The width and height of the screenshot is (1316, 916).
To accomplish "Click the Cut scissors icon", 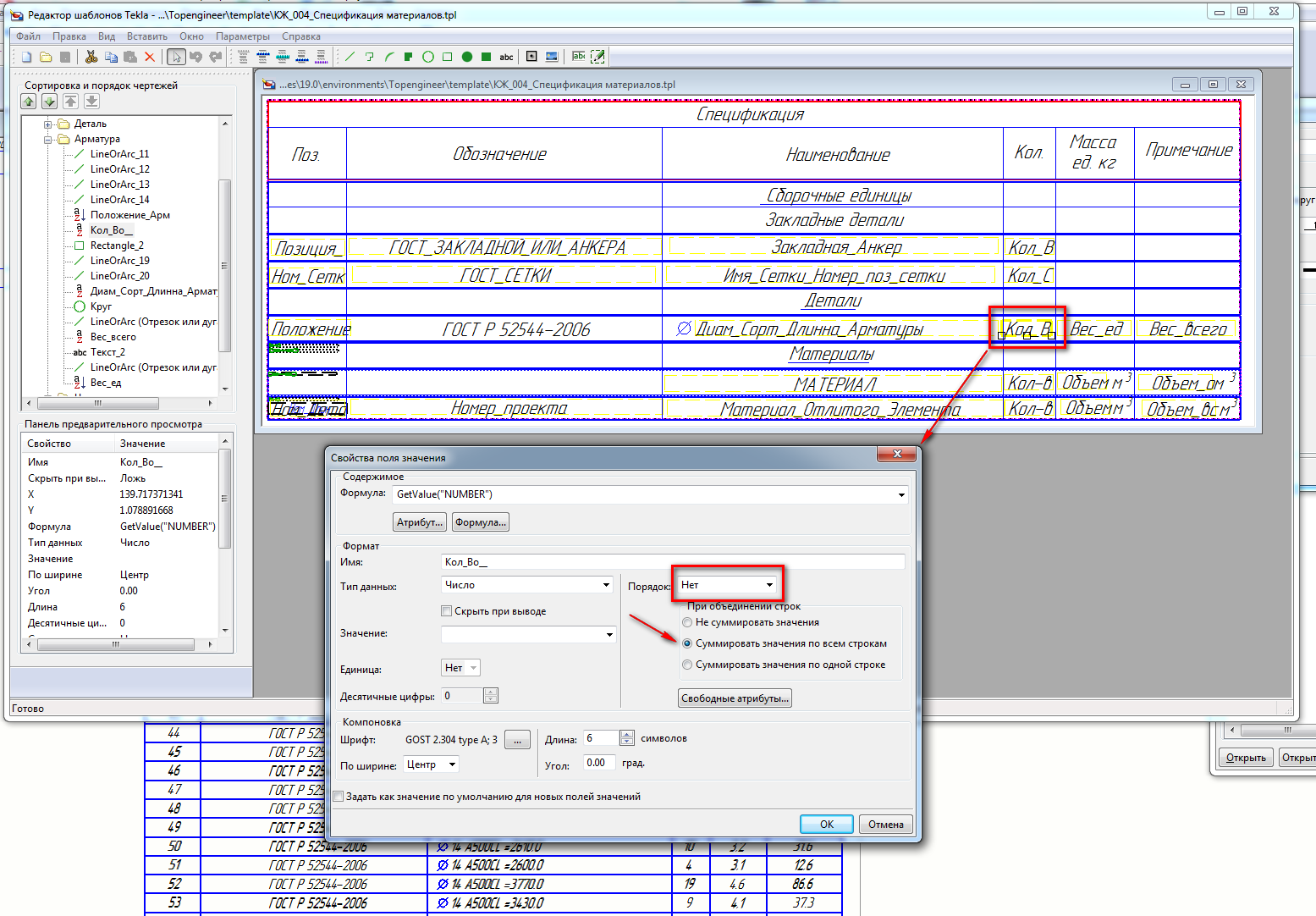I will coord(91,57).
